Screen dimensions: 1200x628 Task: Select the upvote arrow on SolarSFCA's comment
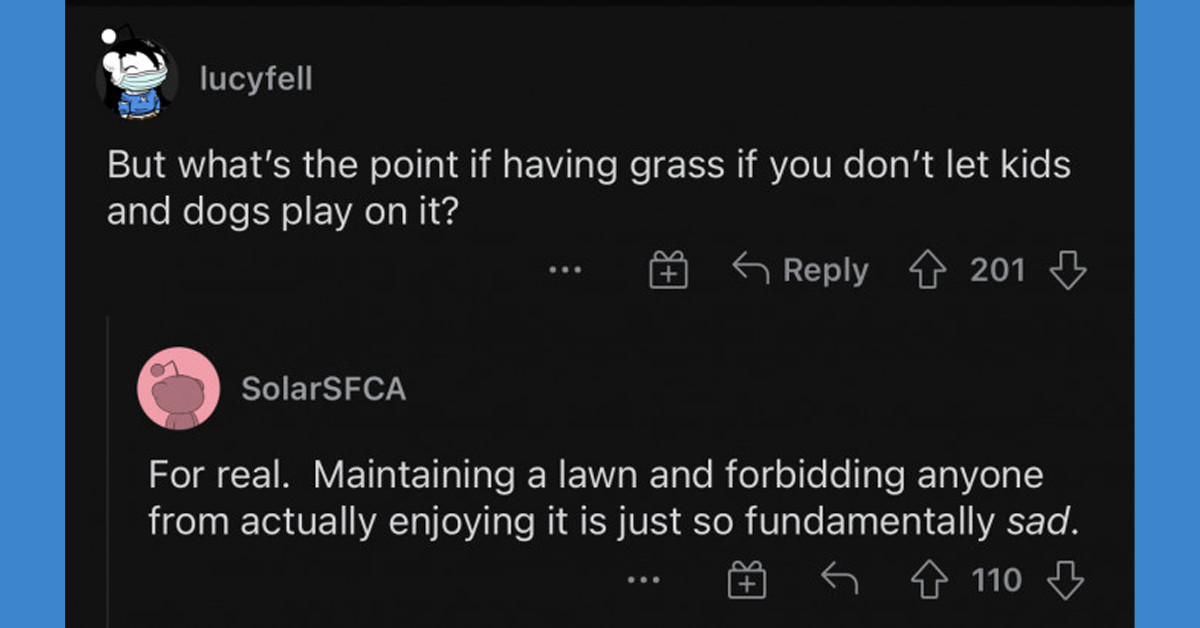(x=931, y=578)
